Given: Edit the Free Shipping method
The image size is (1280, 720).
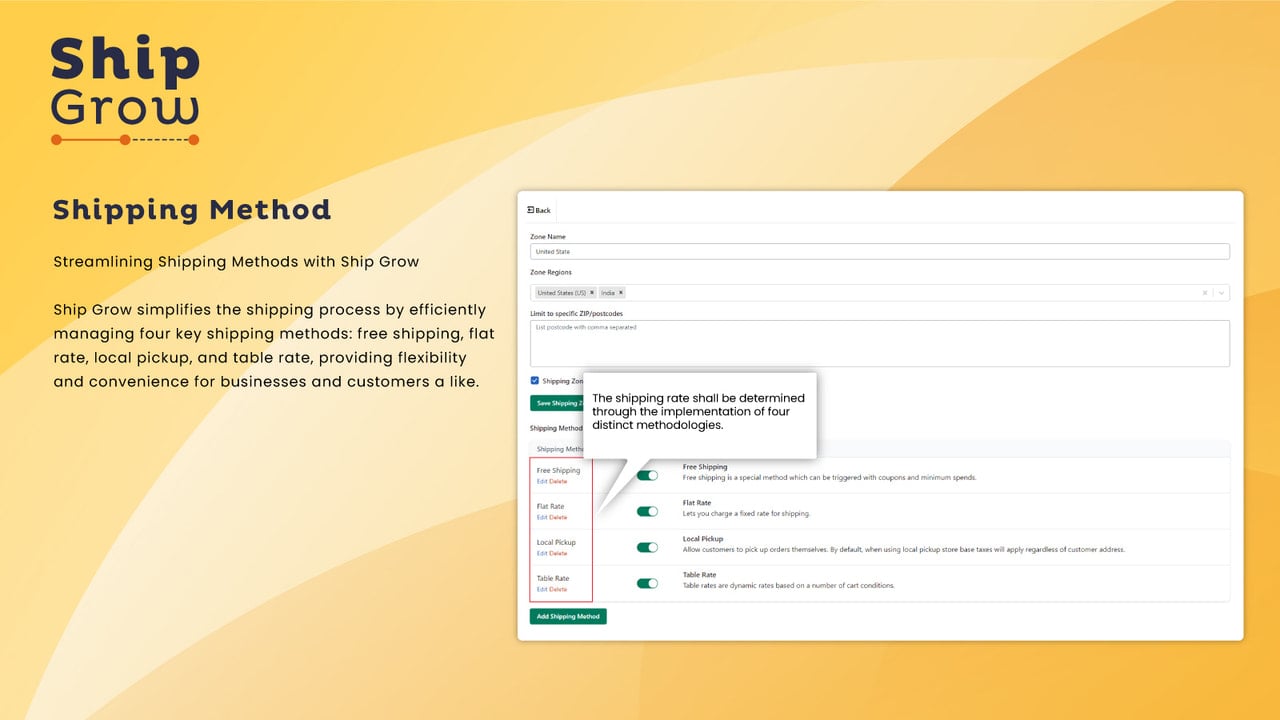Looking at the screenshot, I should [542, 482].
